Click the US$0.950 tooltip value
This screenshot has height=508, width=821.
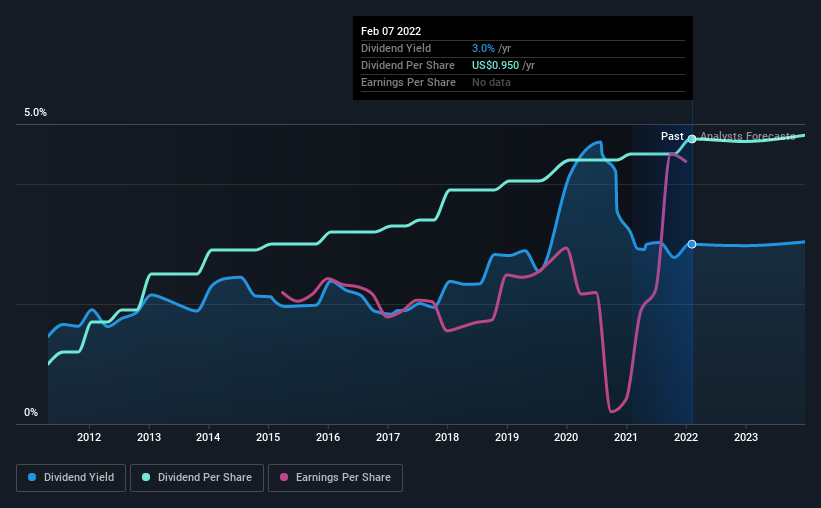(495, 65)
